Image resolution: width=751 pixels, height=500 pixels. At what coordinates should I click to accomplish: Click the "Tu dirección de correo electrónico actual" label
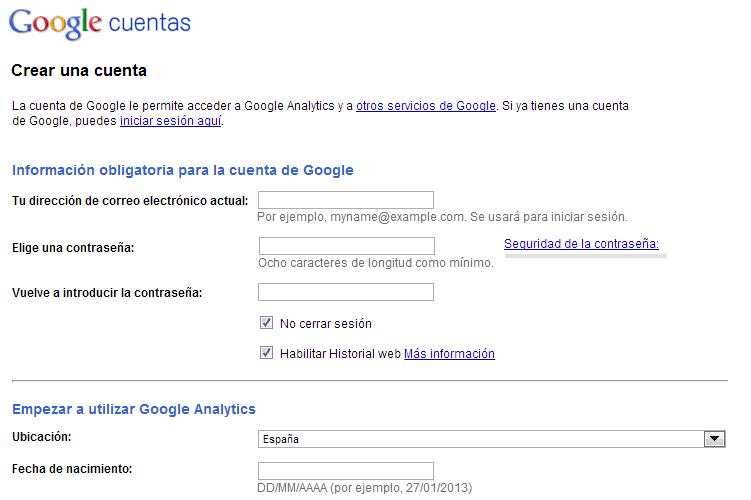click(x=130, y=201)
